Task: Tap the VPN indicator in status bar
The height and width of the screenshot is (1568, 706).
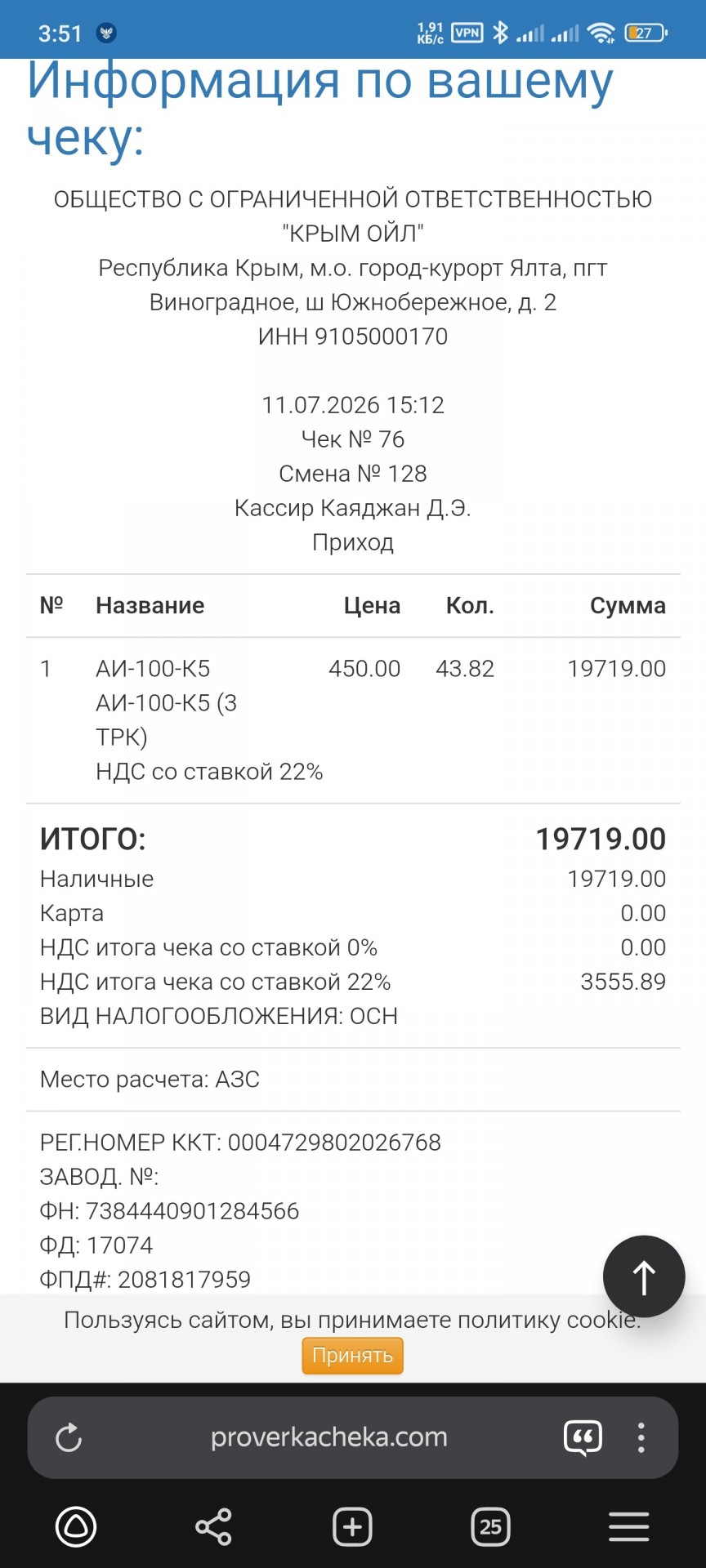Action: [467, 33]
